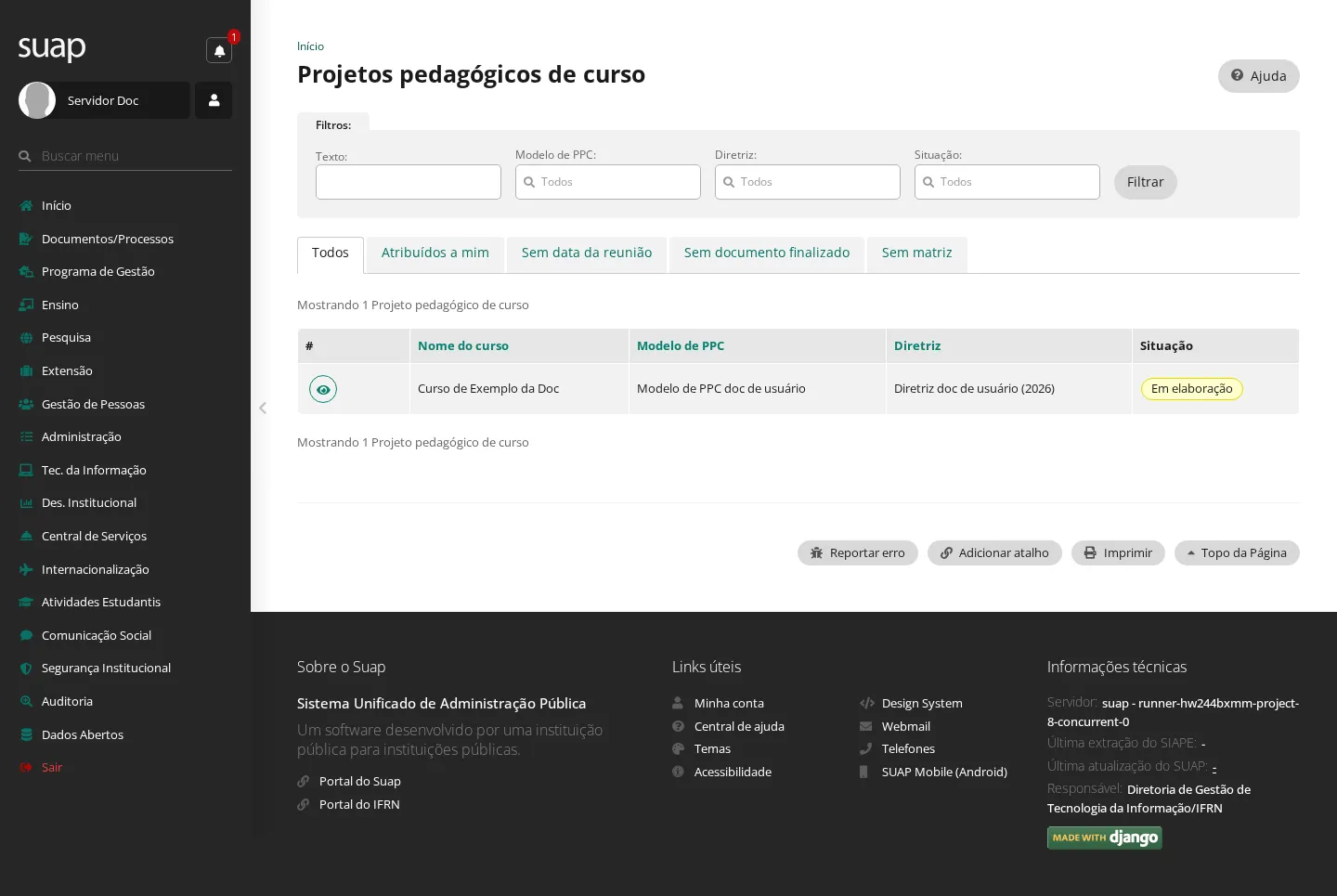The image size is (1337, 896).
Task: Click the Tec. da Informação laptop icon
Action: click(26, 470)
